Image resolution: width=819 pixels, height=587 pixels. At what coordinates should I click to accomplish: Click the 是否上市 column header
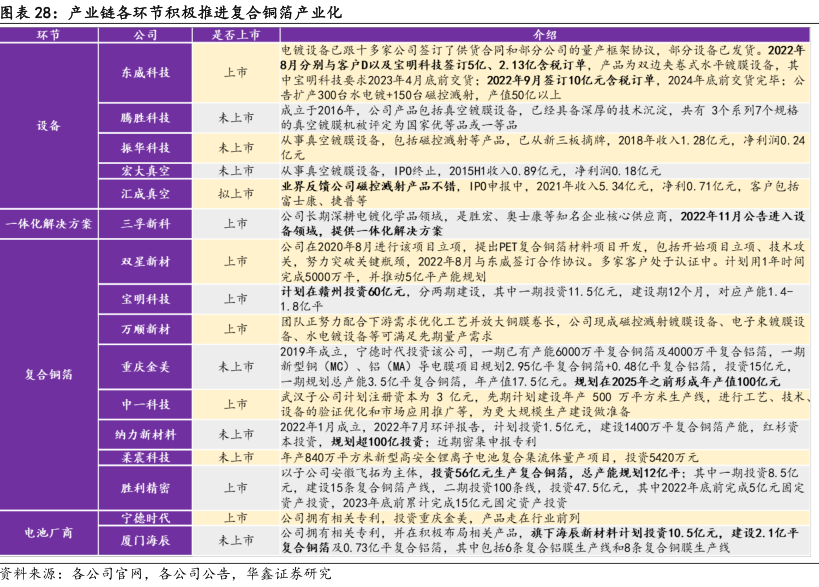pyautogui.click(x=235, y=34)
